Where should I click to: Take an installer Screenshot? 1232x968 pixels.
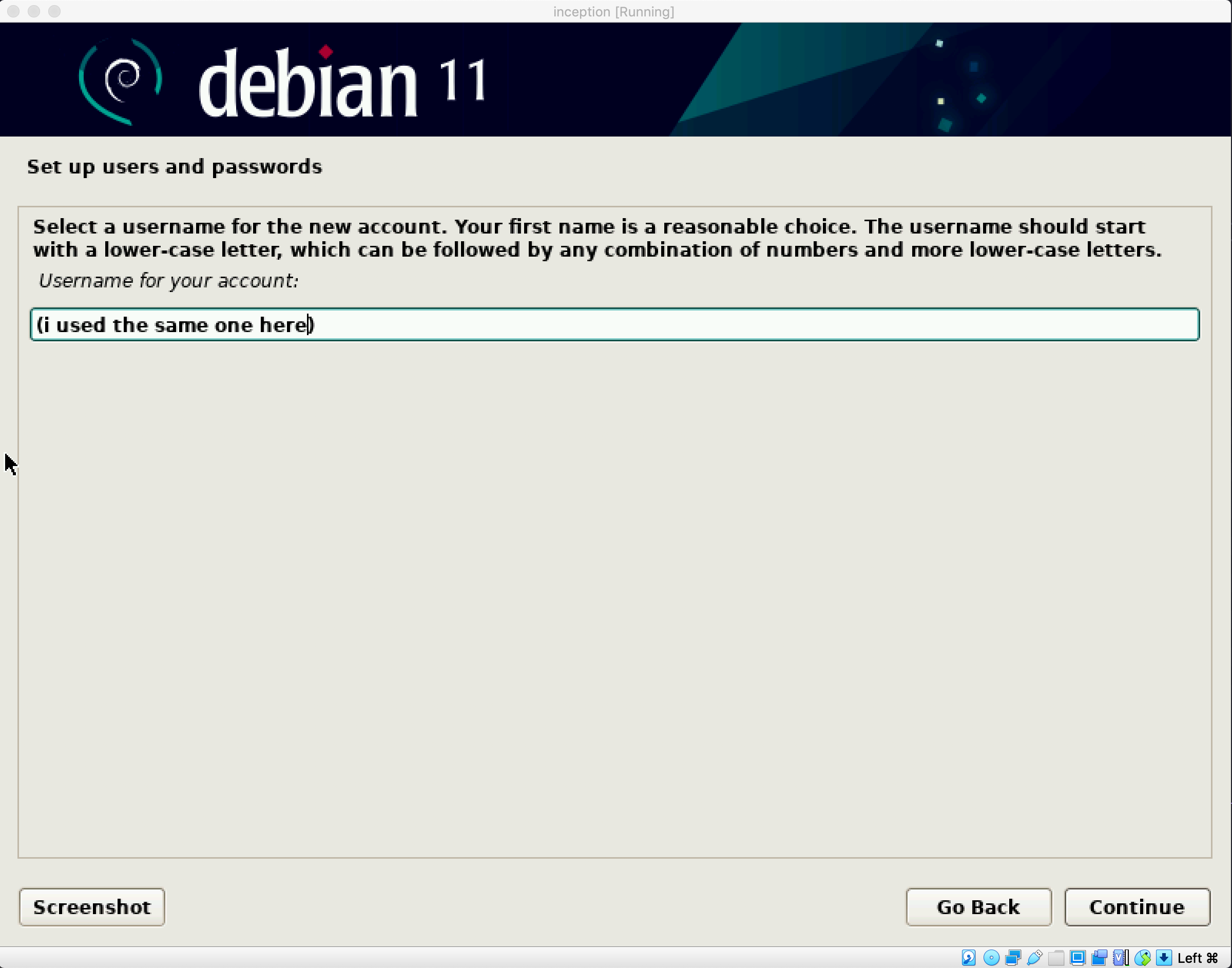coord(92,907)
